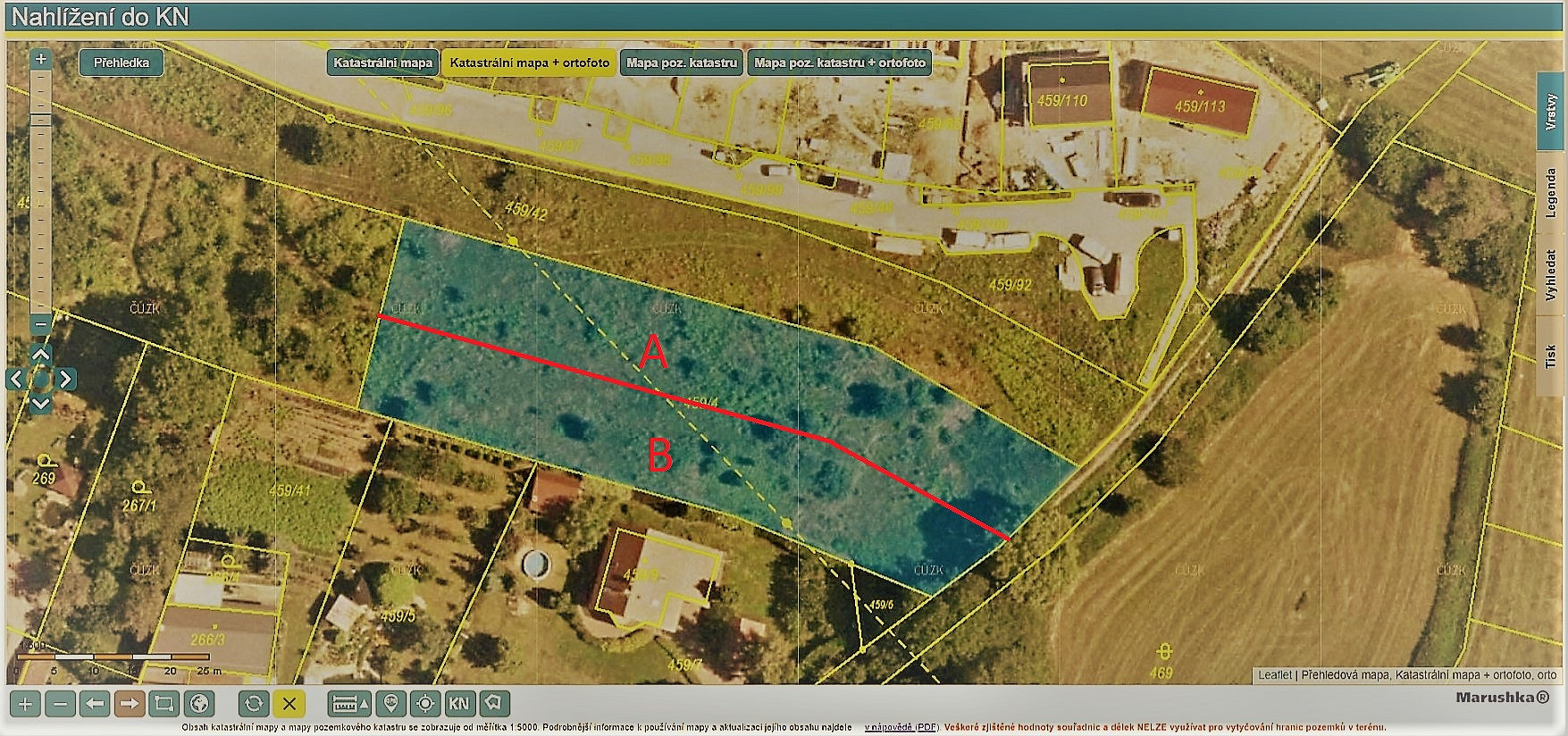Select the zoom-to-rectangle tool

pos(164,704)
